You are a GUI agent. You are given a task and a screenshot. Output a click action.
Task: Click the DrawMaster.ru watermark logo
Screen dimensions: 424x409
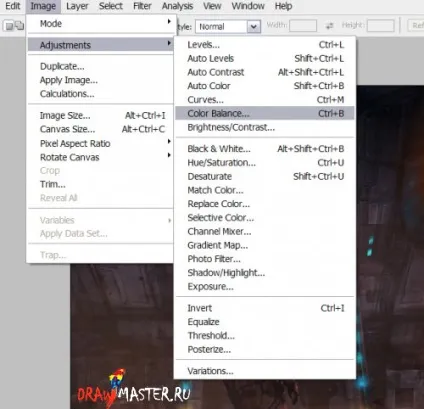pos(134,389)
